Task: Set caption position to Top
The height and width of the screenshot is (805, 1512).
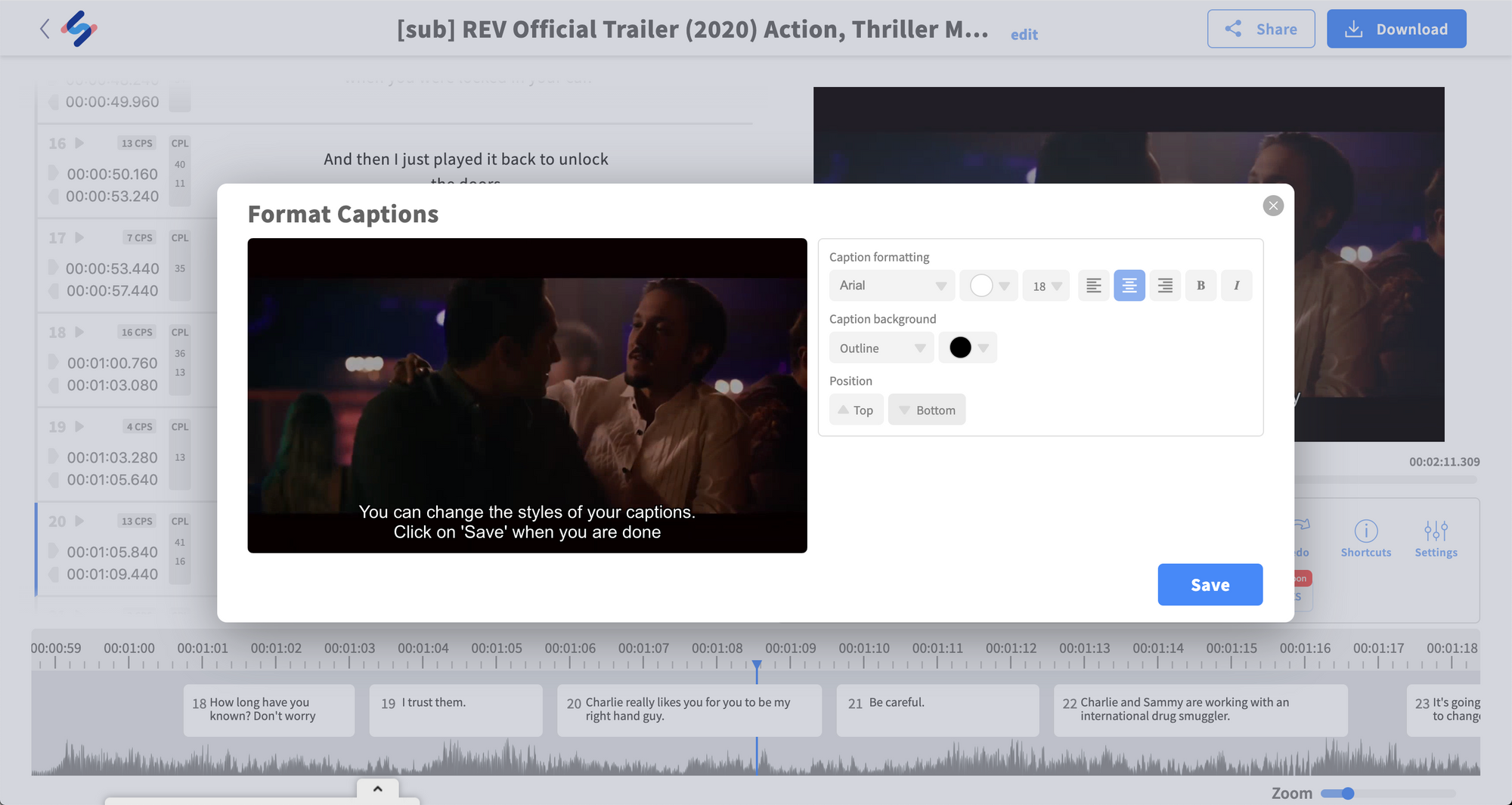Action: coord(856,410)
